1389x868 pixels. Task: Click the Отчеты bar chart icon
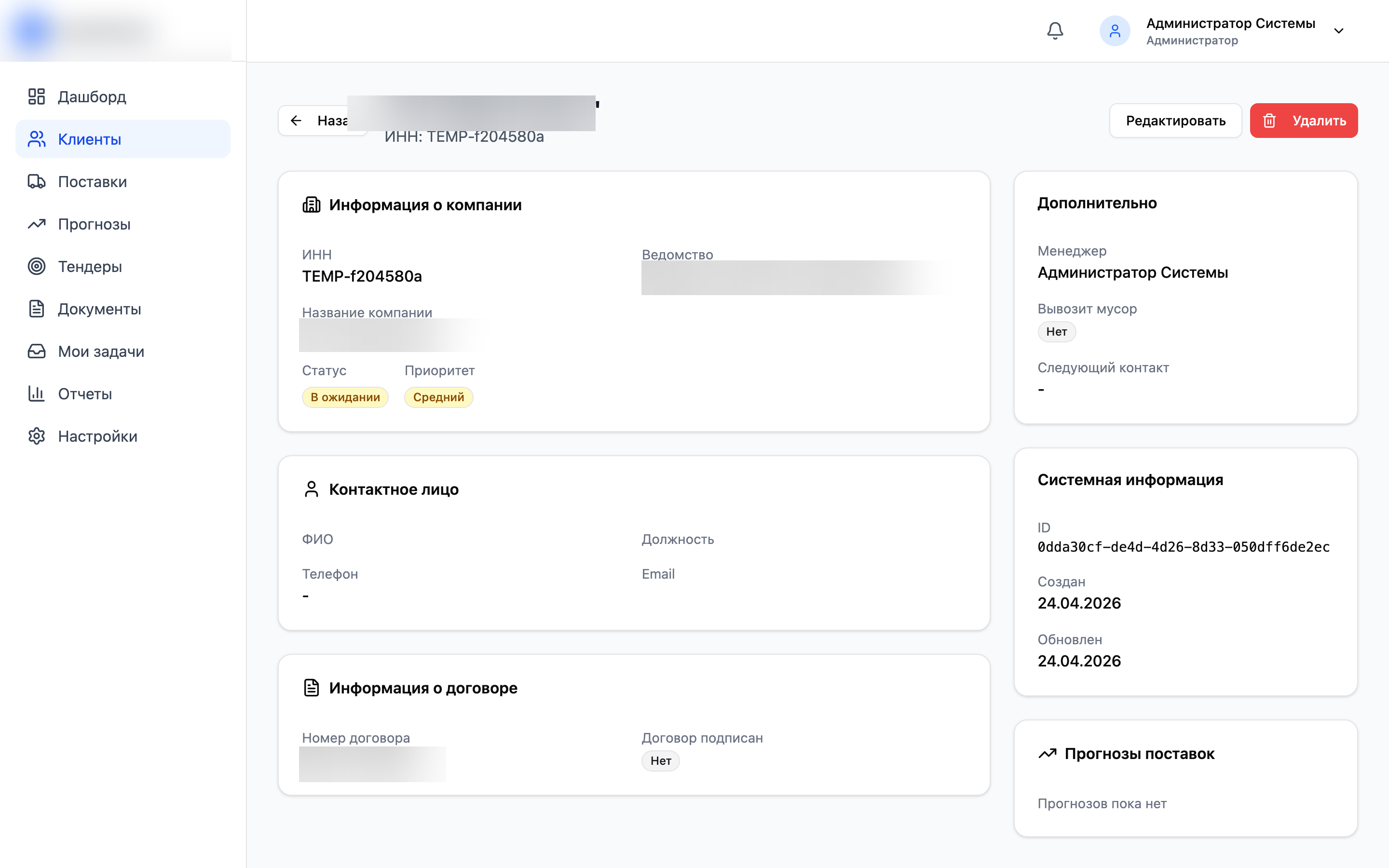pos(36,394)
